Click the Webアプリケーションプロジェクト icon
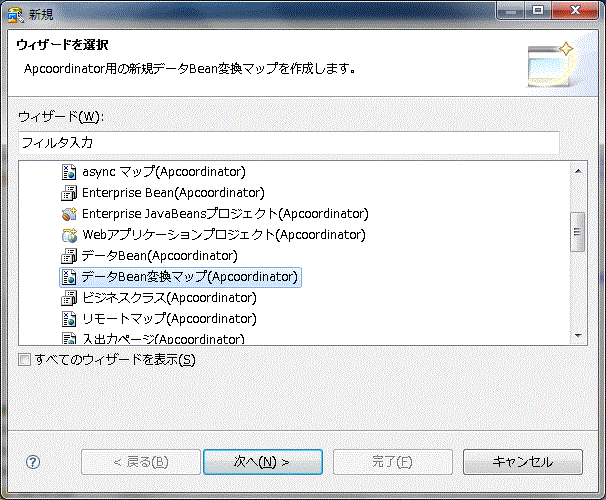The height and width of the screenshot is (500, 606). tap(69, 235)
